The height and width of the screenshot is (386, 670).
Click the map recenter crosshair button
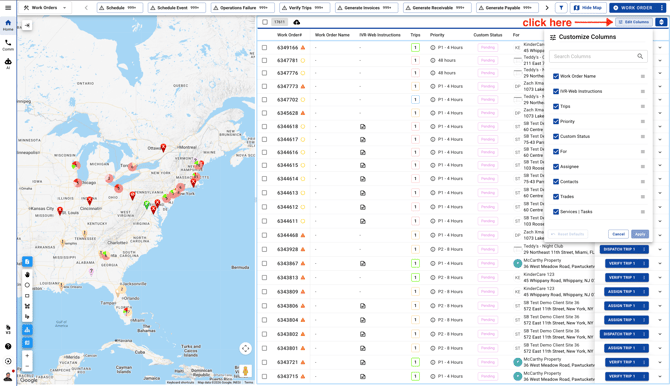point(245,348)
